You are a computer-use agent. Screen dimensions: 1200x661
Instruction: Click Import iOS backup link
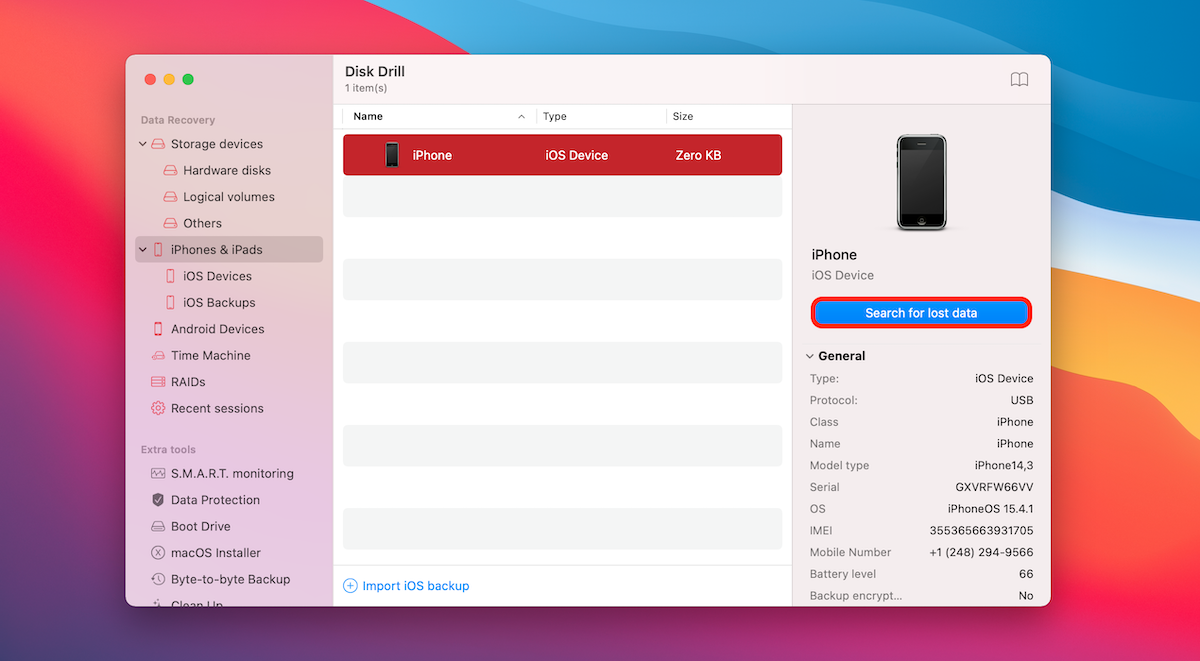click(x=416, y=586)
